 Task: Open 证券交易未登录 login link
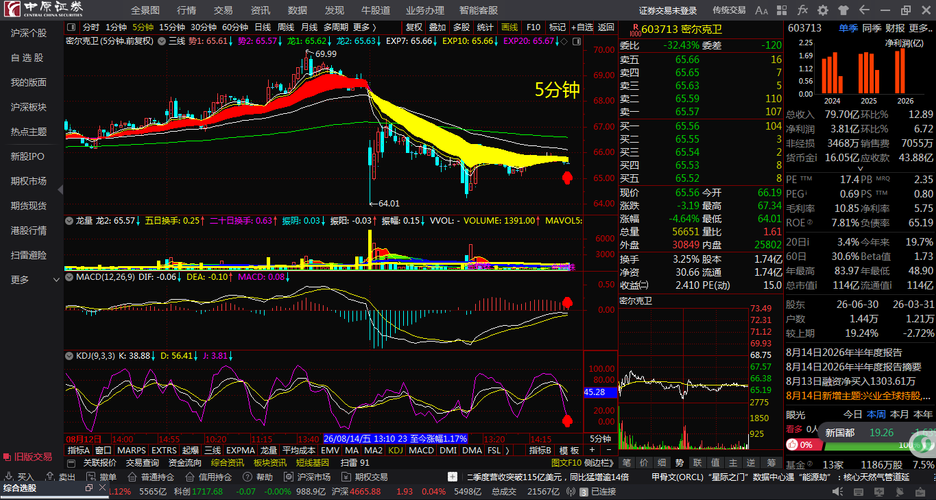(x=668, y=10)
